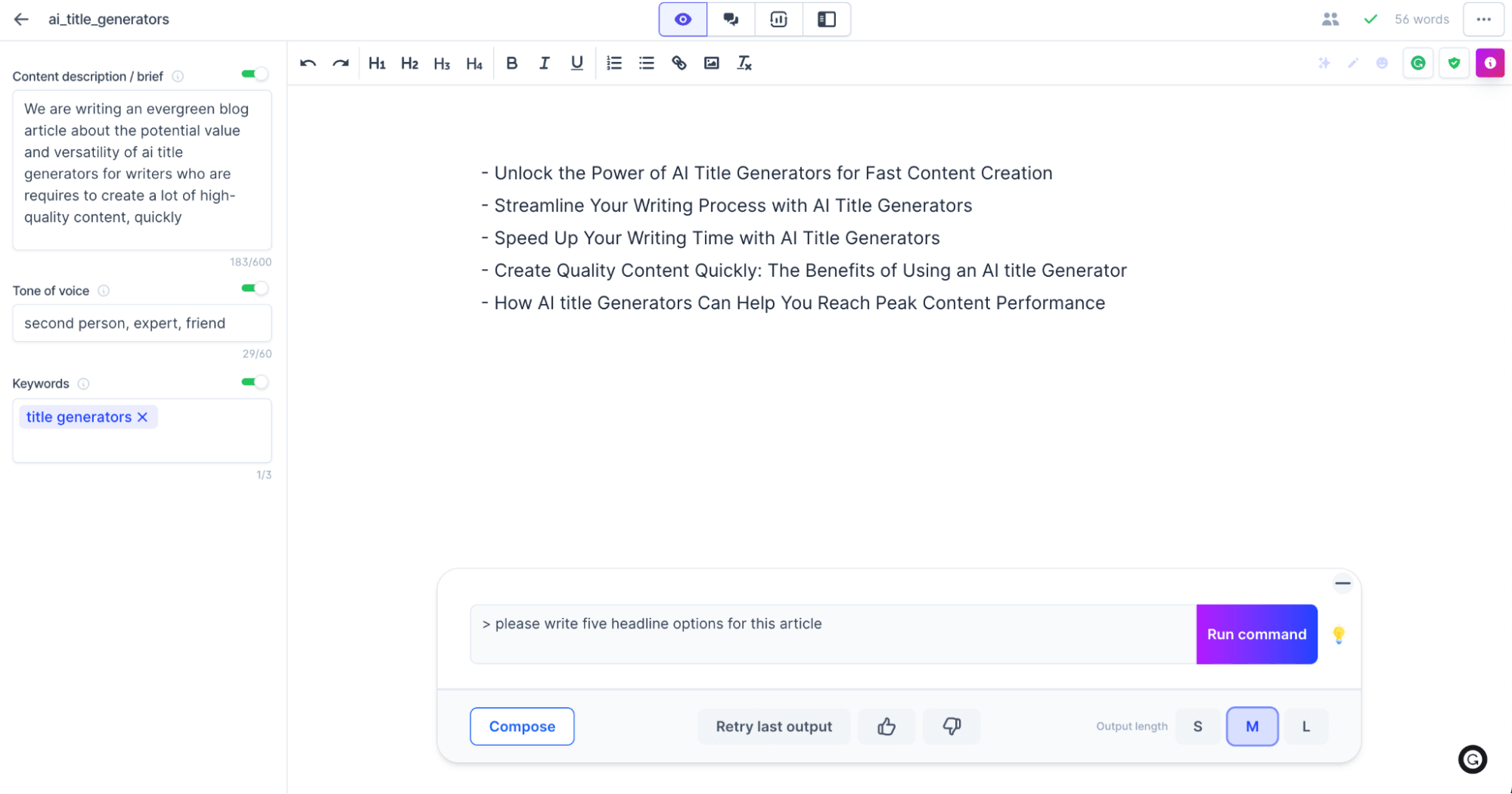Select output length L
The height and width of the screenshot is (794, 1512).
[x=1306, y=727]
